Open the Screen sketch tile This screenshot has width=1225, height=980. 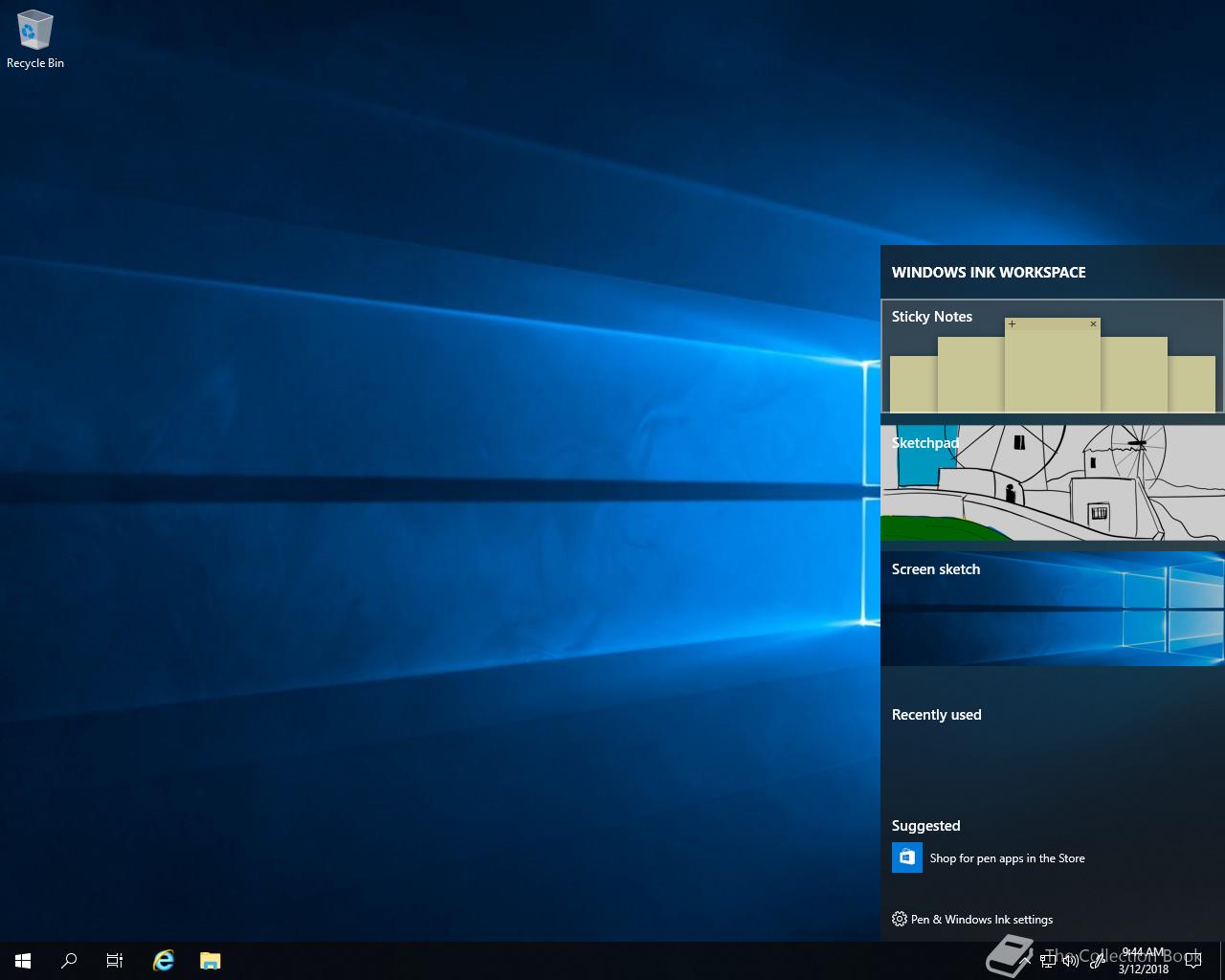(x=1052, y=609)
